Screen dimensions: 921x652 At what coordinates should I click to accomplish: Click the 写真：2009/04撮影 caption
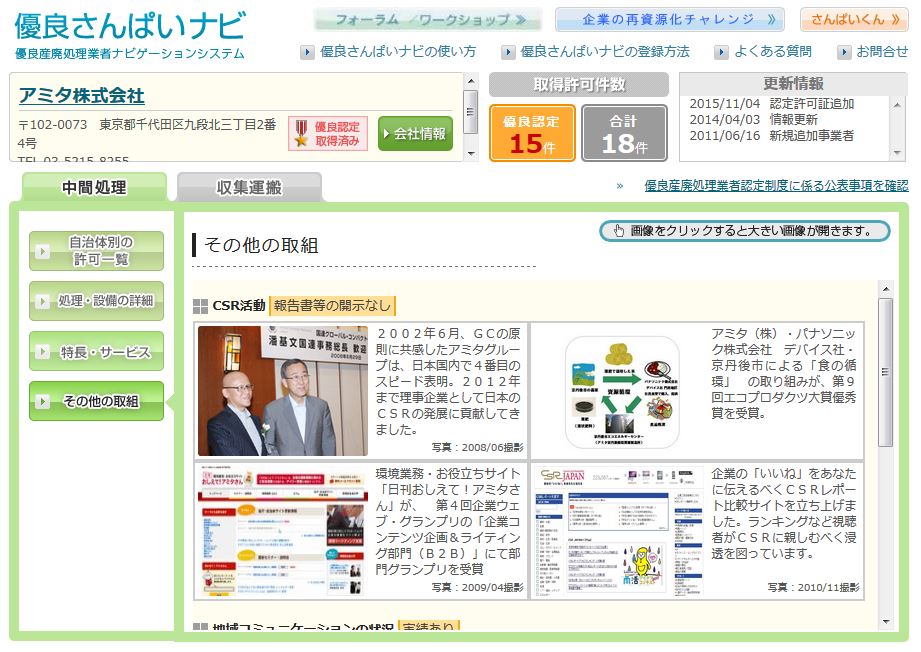coord(477,587)
